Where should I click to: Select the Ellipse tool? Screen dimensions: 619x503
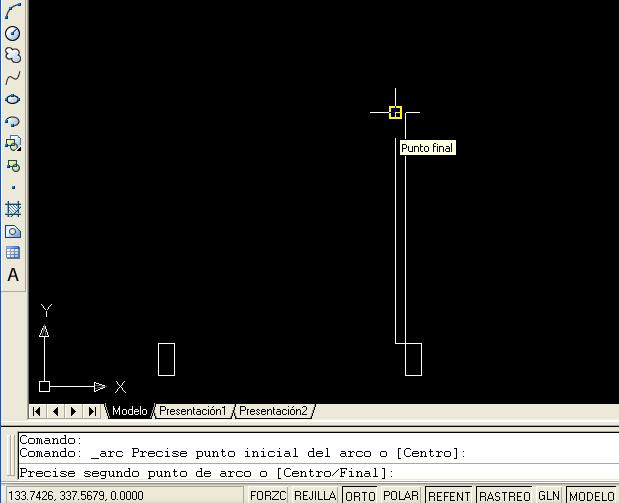(x=13, y=99)
